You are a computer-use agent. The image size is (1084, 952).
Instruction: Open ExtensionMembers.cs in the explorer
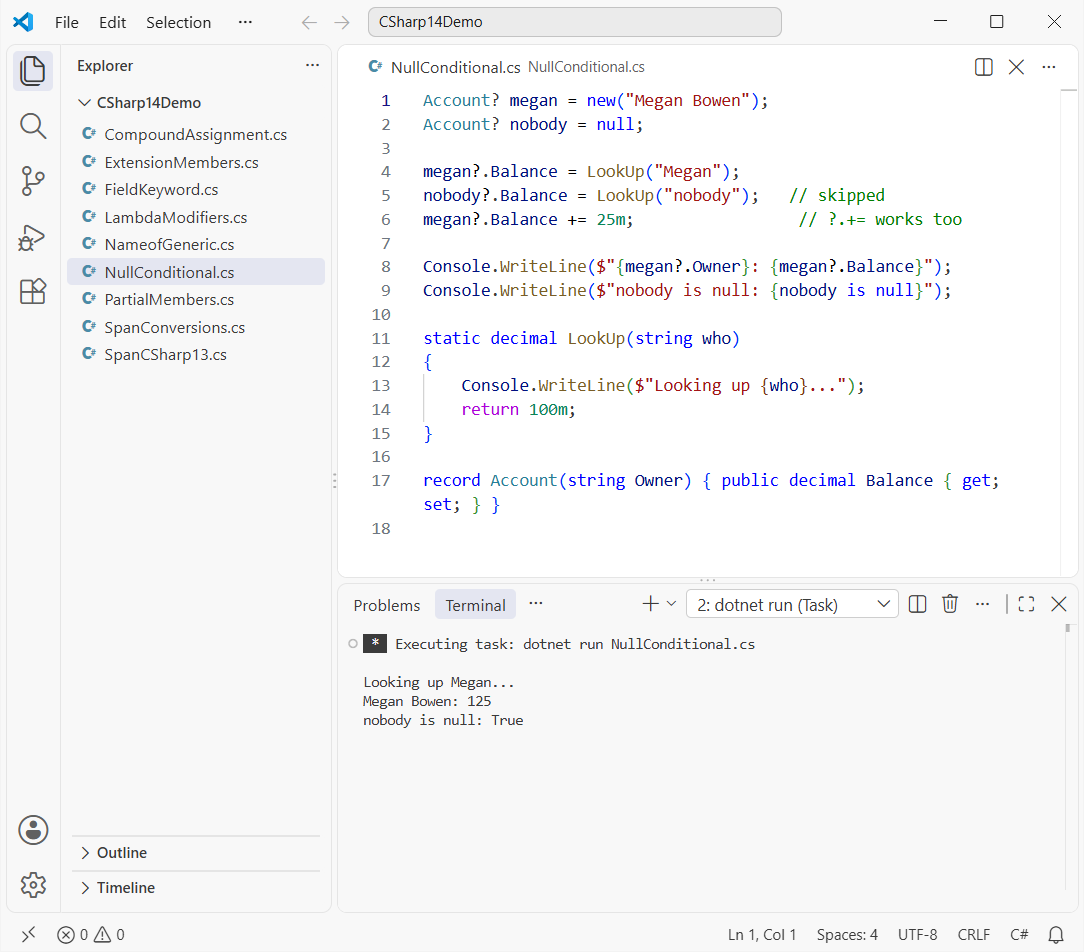click(196, 162)
